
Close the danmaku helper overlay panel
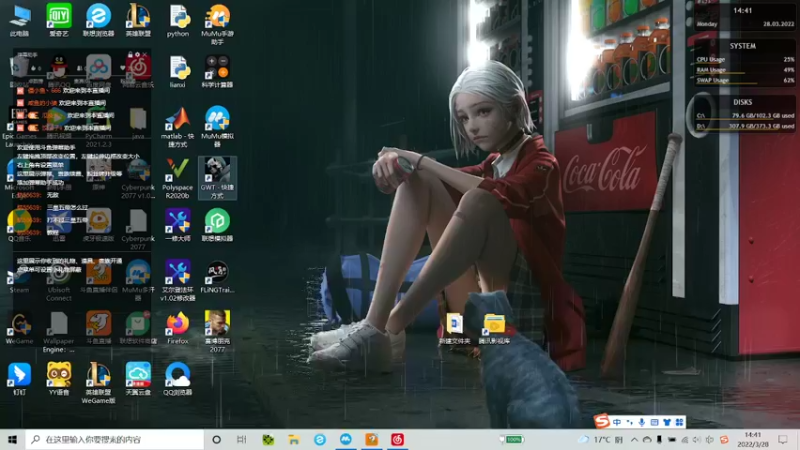tap(144, 54)
